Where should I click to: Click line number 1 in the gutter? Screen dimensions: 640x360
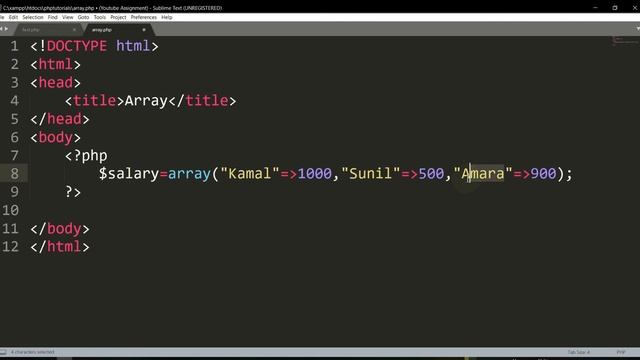(15, 46)
